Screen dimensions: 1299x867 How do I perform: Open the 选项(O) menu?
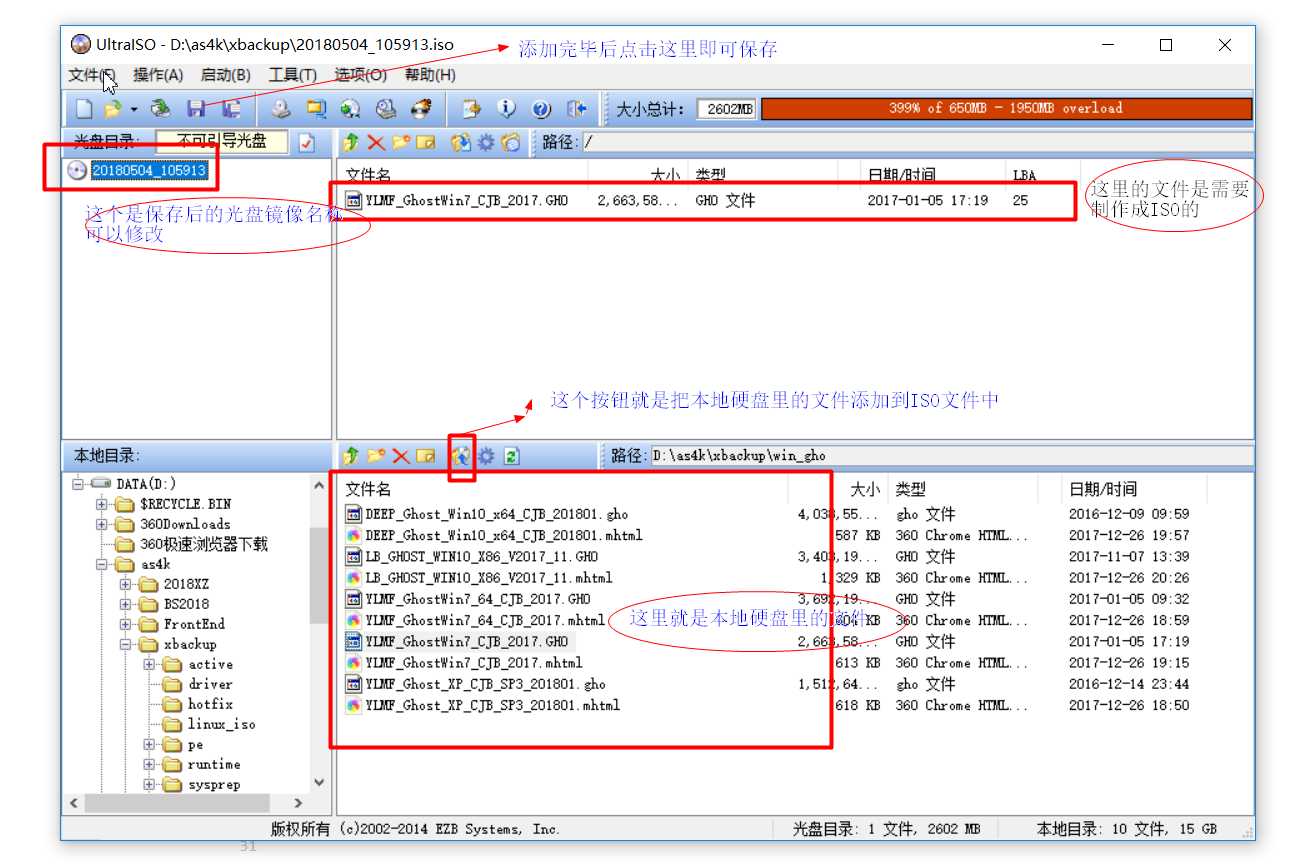360,75
